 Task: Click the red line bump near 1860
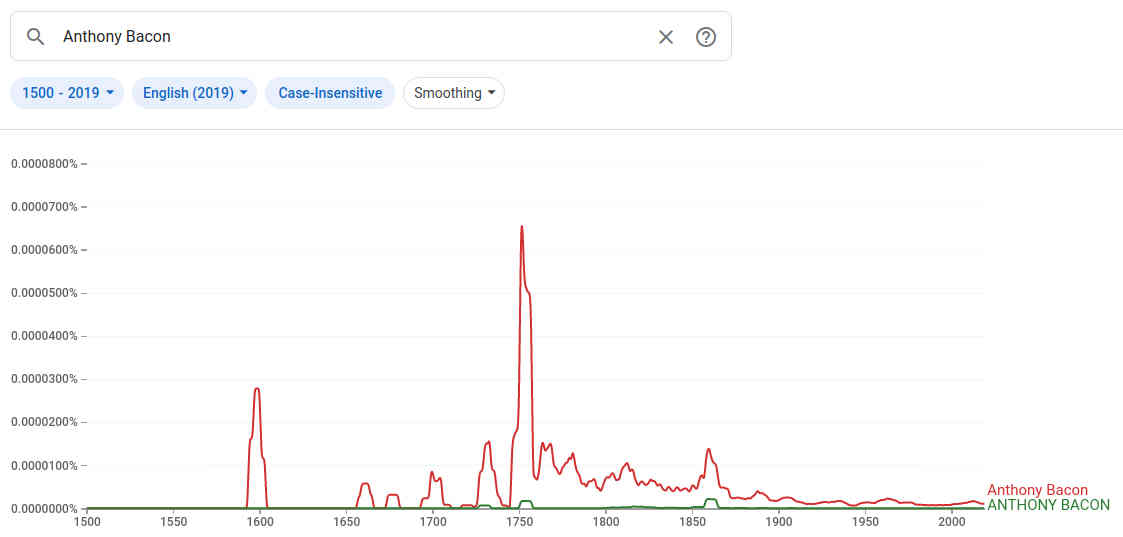point(708,450)
